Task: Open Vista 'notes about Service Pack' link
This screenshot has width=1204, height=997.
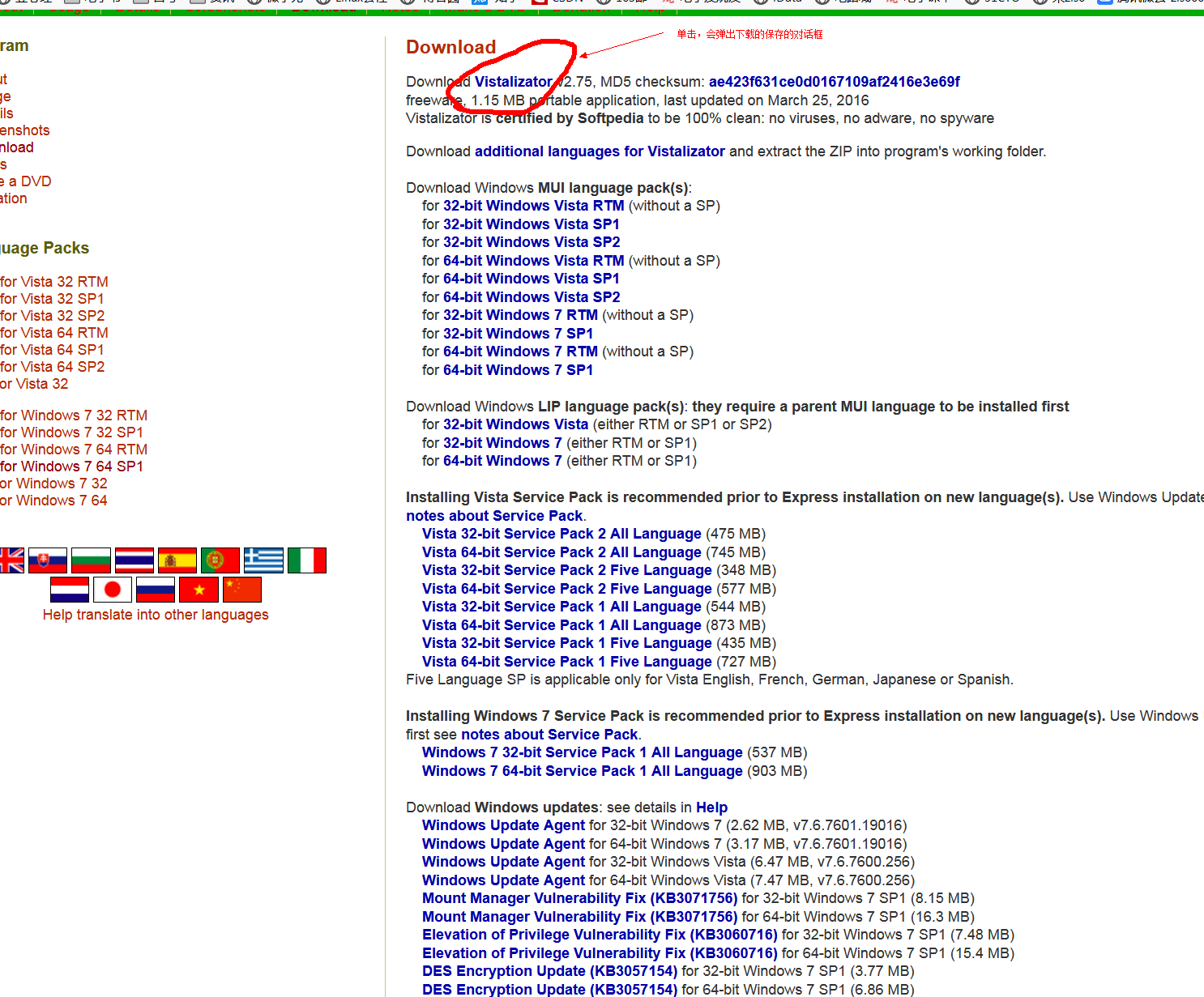Action: pyautogui.click(x=494, y=516)
